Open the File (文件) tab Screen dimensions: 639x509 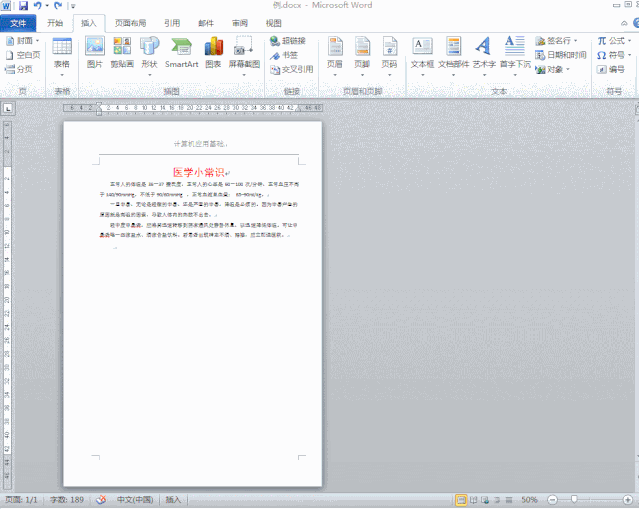[18, 23]
